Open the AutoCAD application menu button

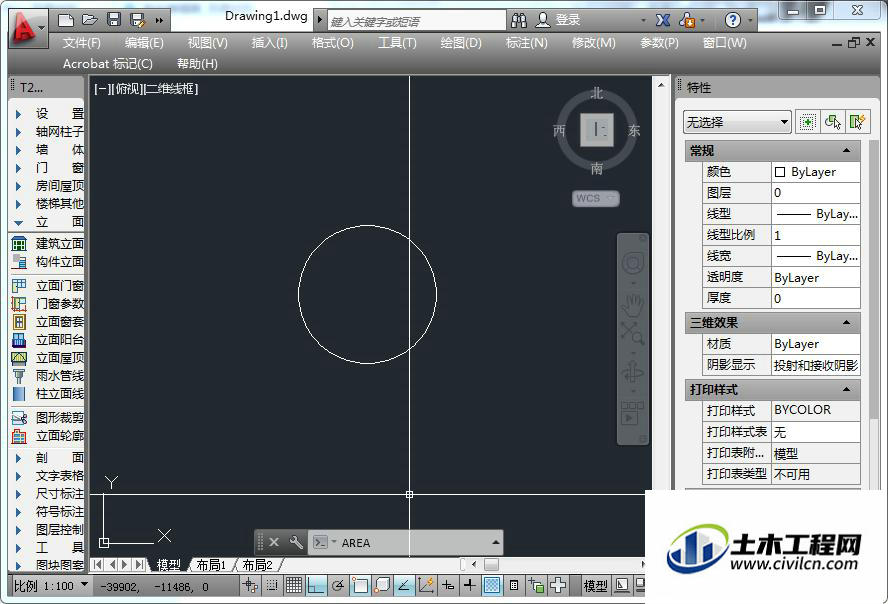pyautogui.click(x=27, y=28)
